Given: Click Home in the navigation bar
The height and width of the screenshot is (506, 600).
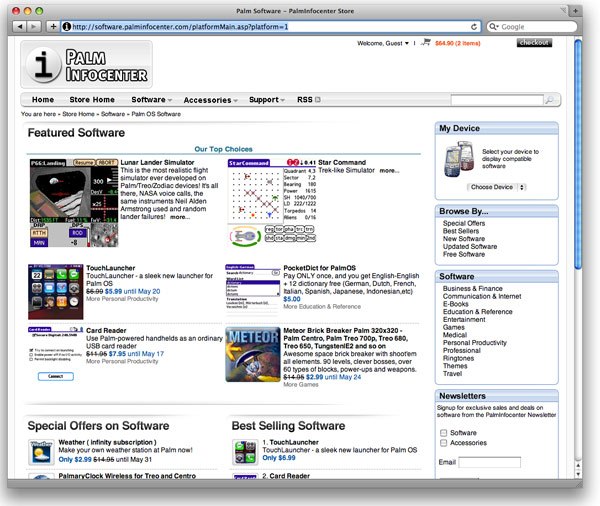Looking at the screenshot, I should tap(43, 100).
